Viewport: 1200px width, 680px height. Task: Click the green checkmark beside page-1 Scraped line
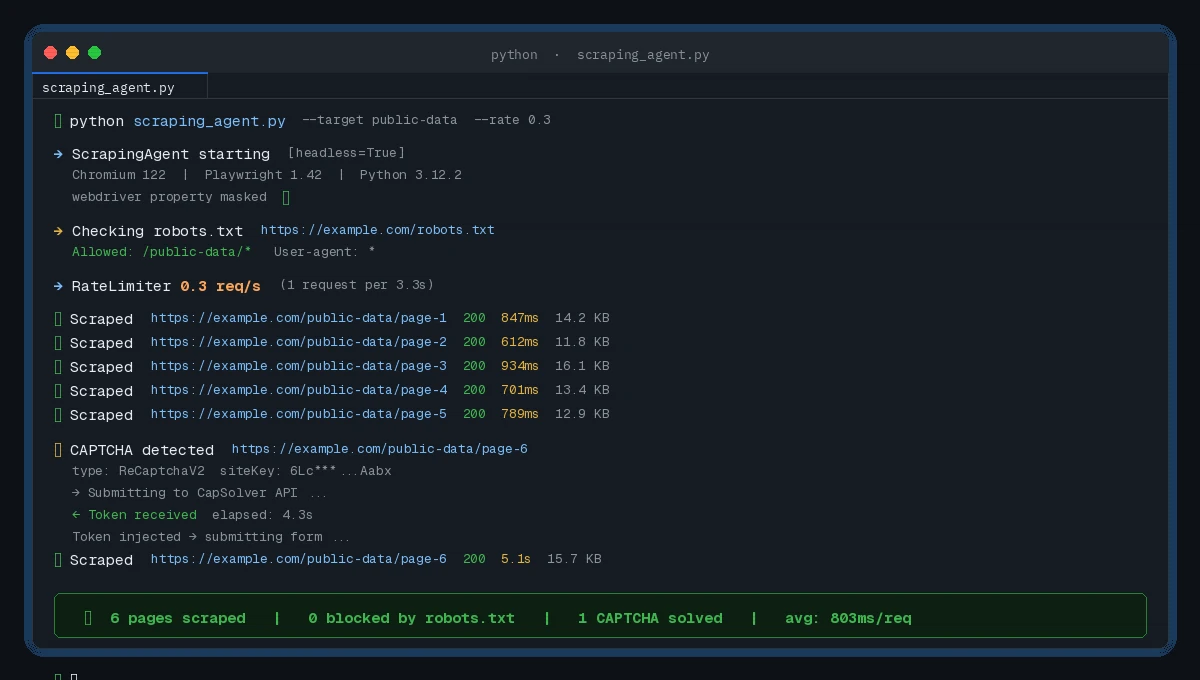[x=58, y=318]
